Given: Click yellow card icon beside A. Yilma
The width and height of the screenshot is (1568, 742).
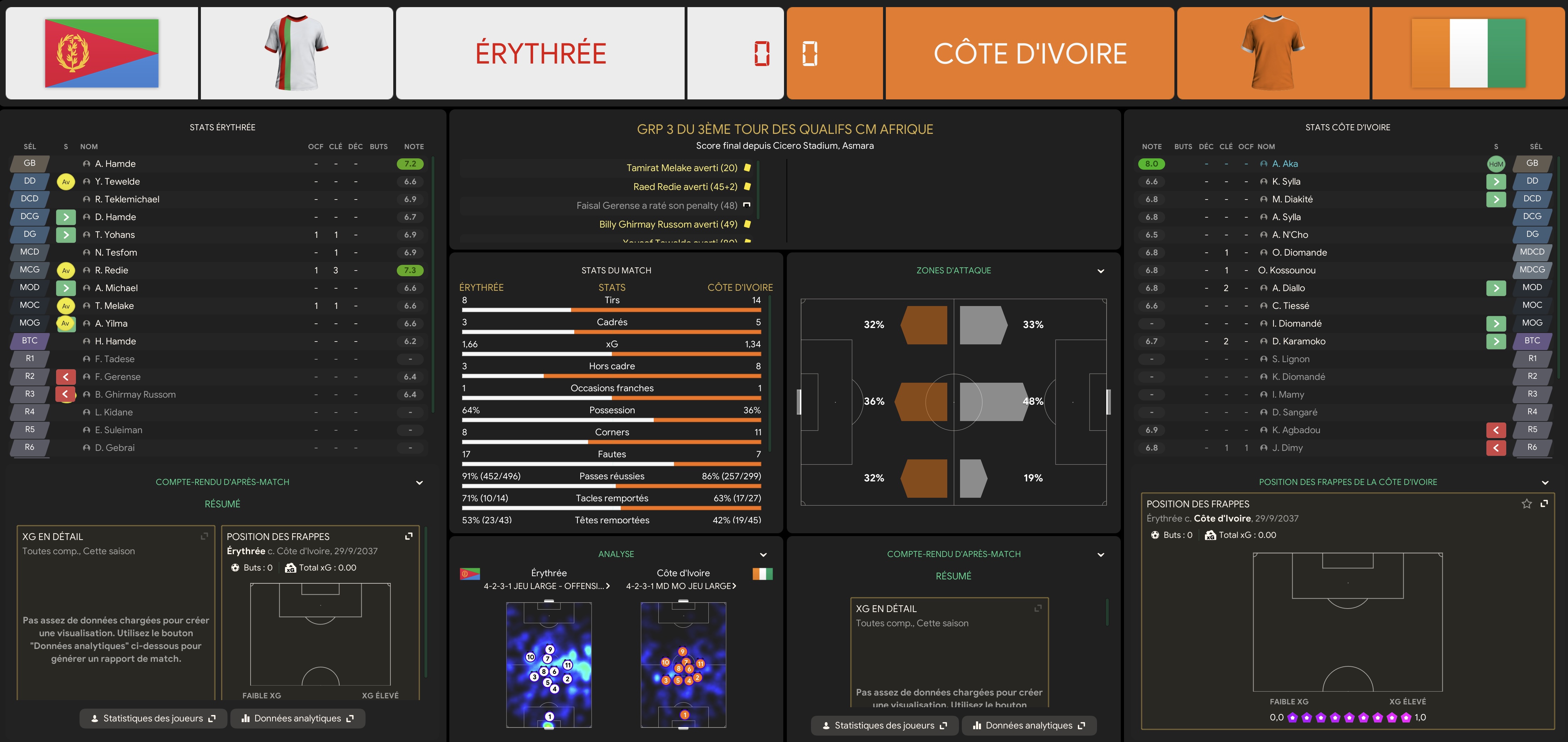Looking at the screenshot, I should 66,323.
